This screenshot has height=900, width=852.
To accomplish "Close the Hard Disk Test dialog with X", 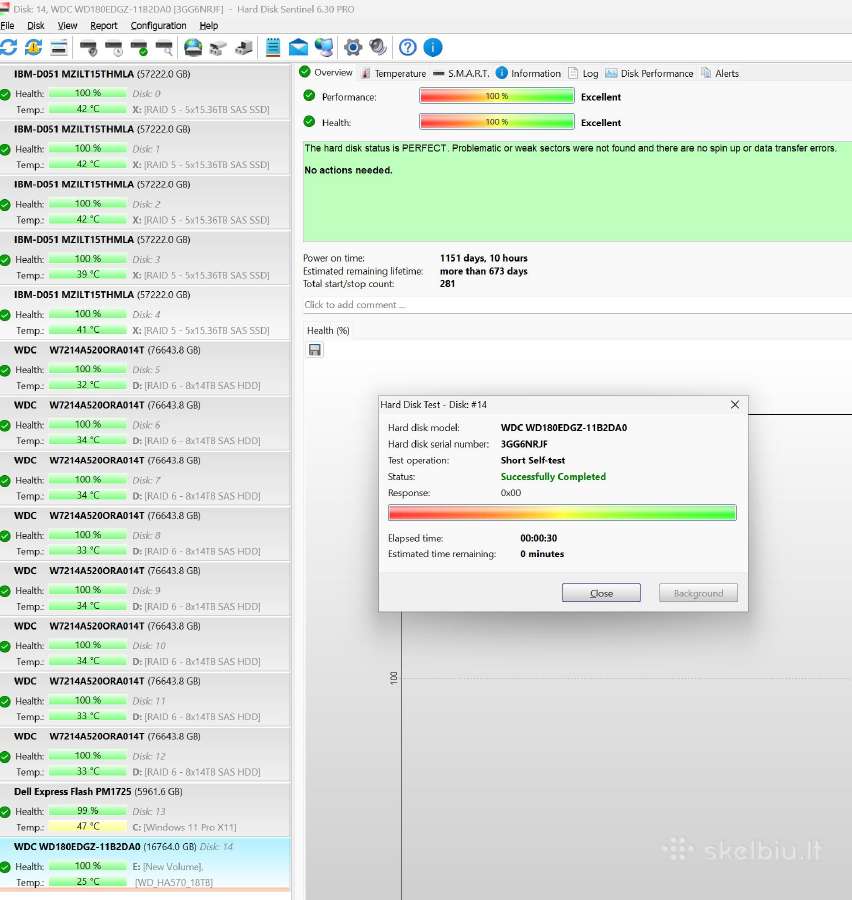I will coord(735,405).
